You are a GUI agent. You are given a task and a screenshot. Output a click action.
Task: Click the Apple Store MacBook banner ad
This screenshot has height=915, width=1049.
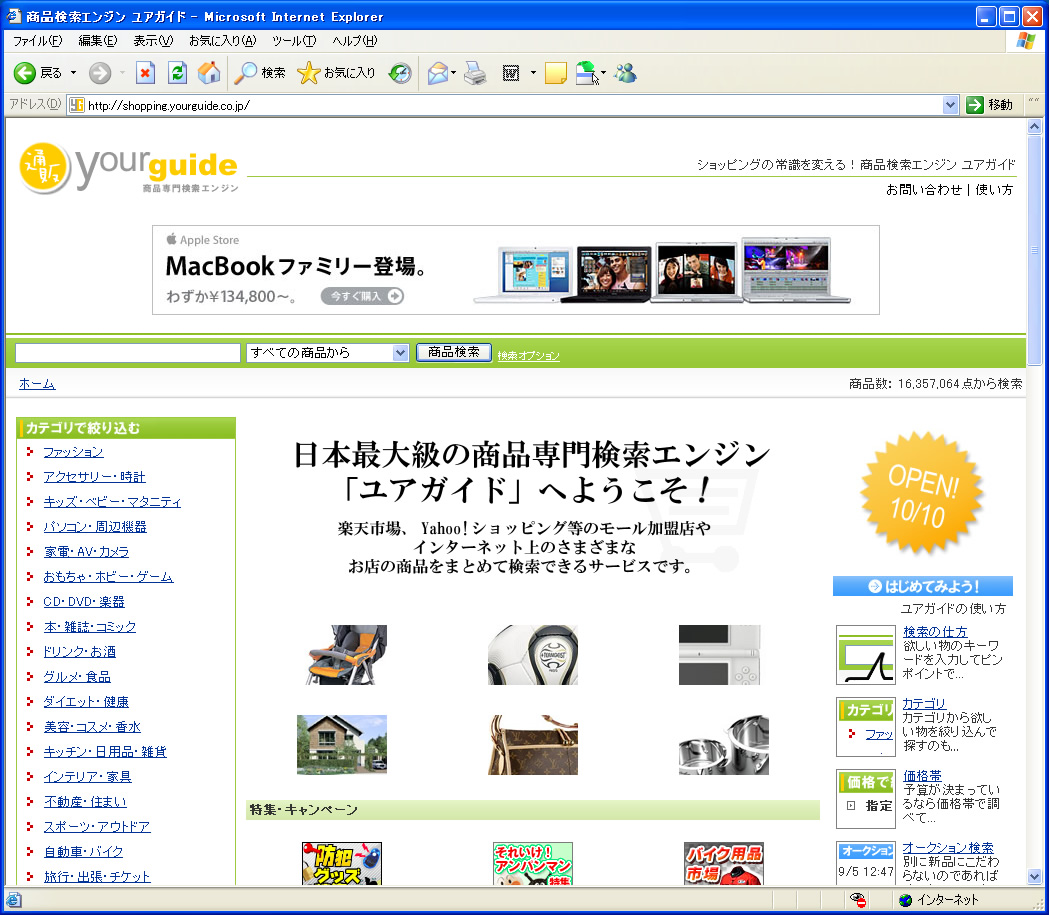point(515,270)
